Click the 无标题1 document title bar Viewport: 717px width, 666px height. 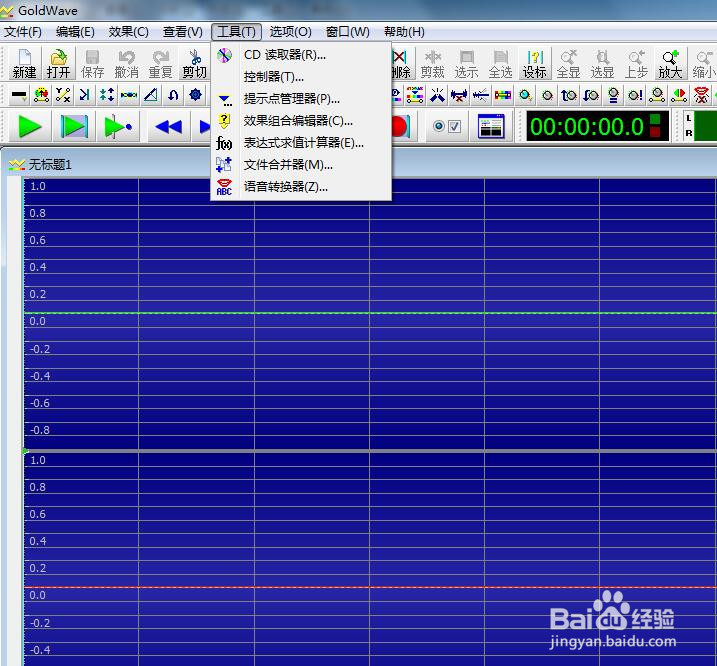point(358,165)
